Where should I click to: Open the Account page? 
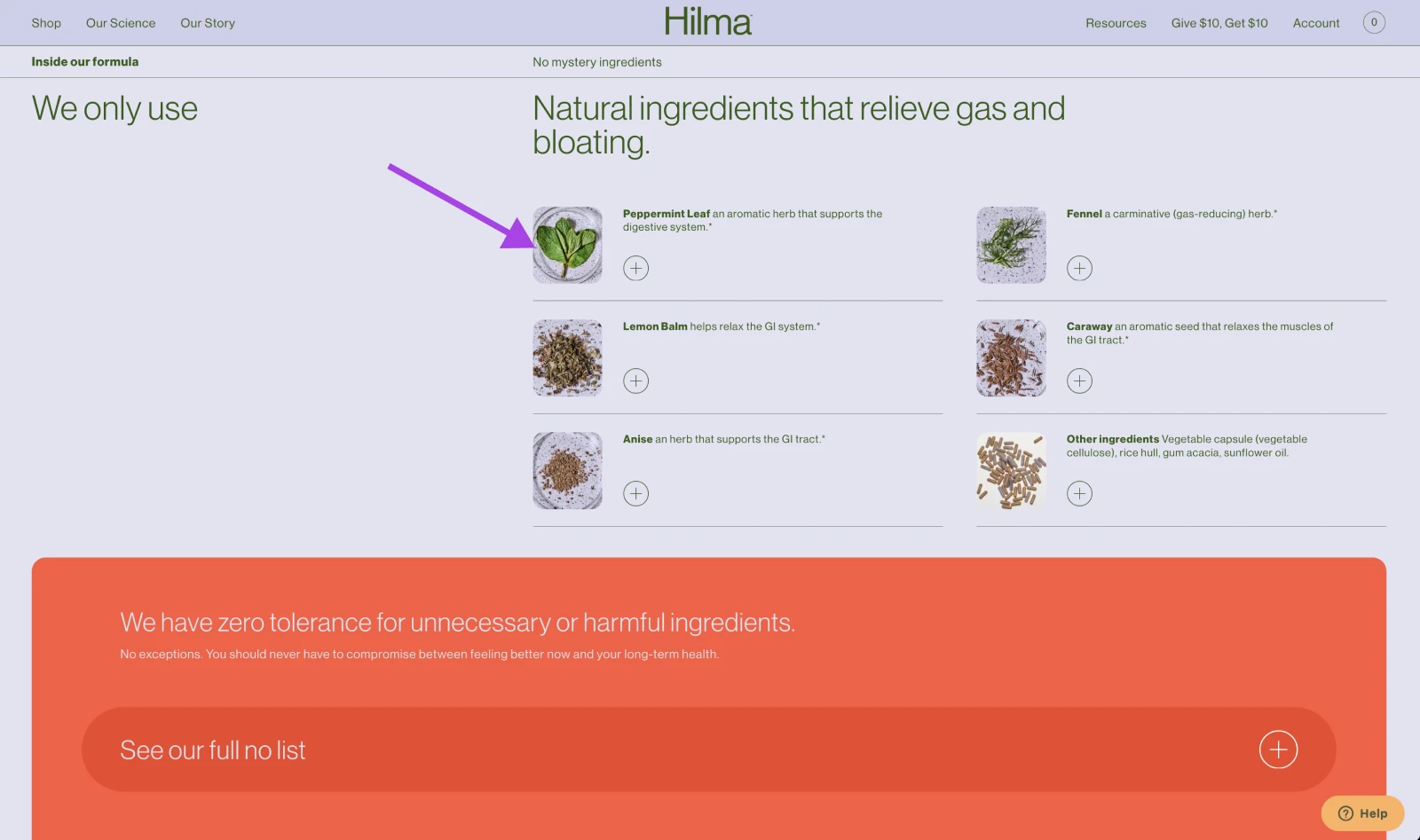tap(1315, 23)
